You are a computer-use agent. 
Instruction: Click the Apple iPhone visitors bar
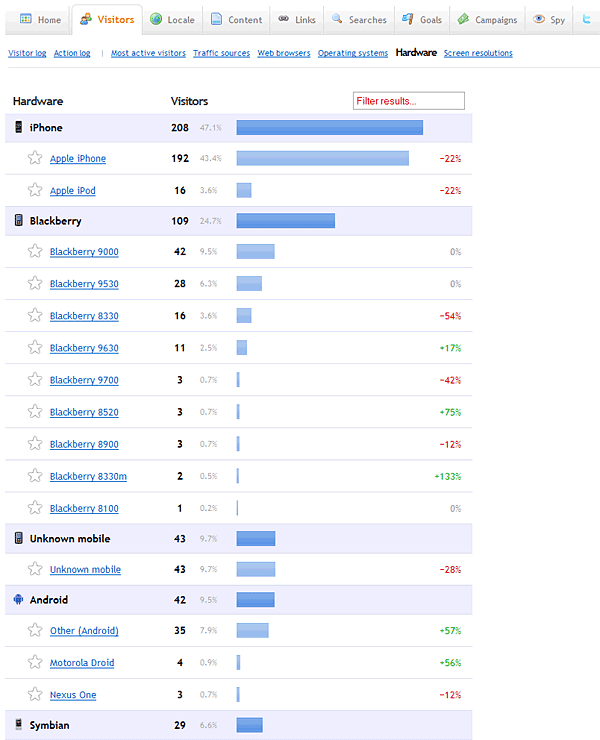322,158
